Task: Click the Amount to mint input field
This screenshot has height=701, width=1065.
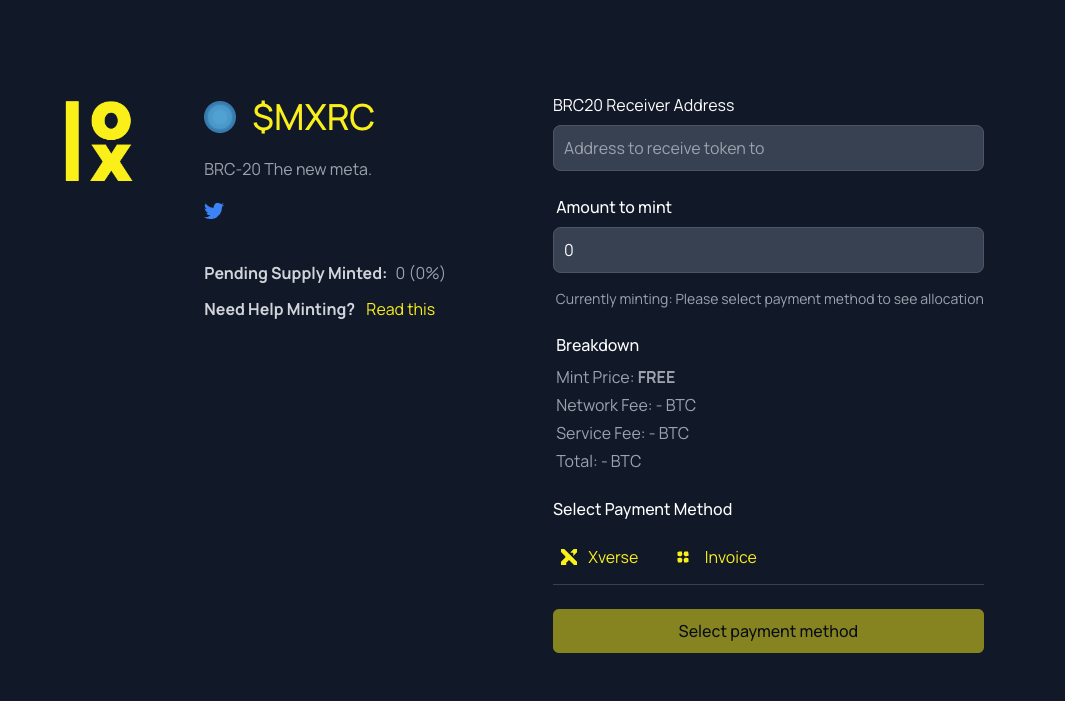Action: tap(768, 250)
